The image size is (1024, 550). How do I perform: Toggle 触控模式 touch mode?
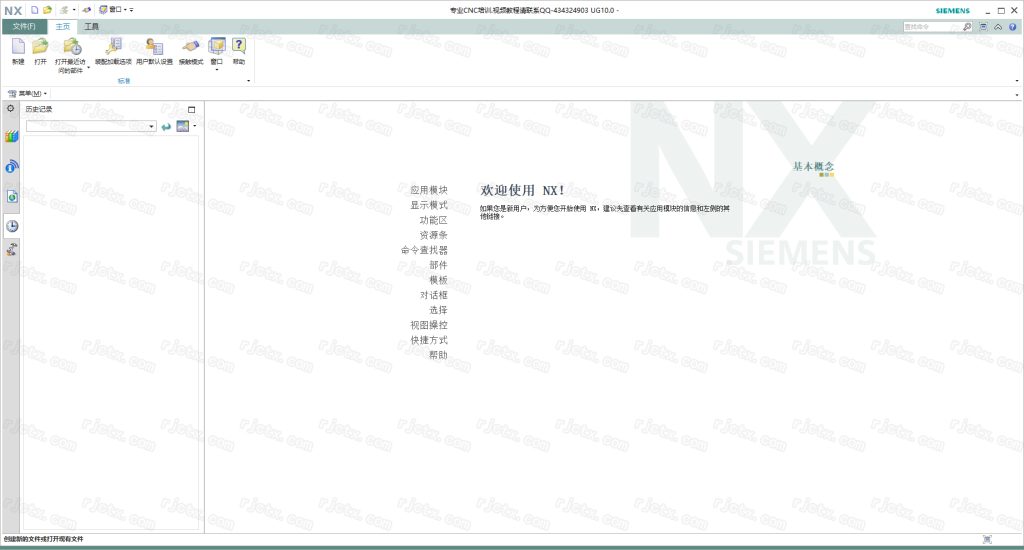190,47
